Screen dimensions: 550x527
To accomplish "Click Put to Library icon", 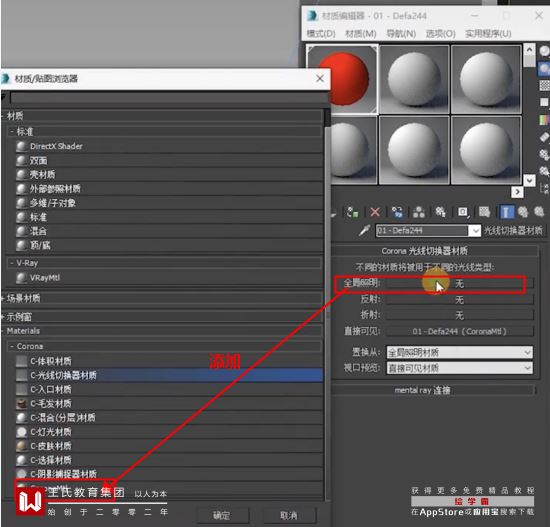I will click(441, 212).
